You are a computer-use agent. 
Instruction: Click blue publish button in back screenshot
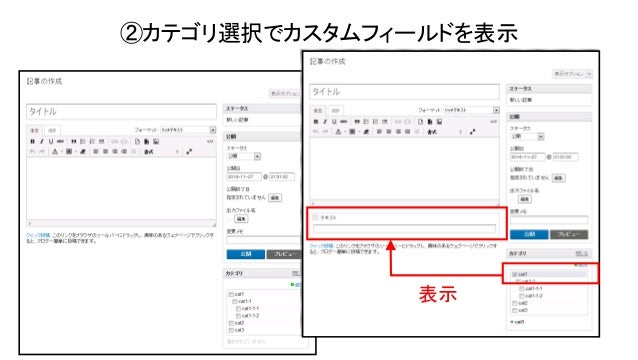pos(245,254)
